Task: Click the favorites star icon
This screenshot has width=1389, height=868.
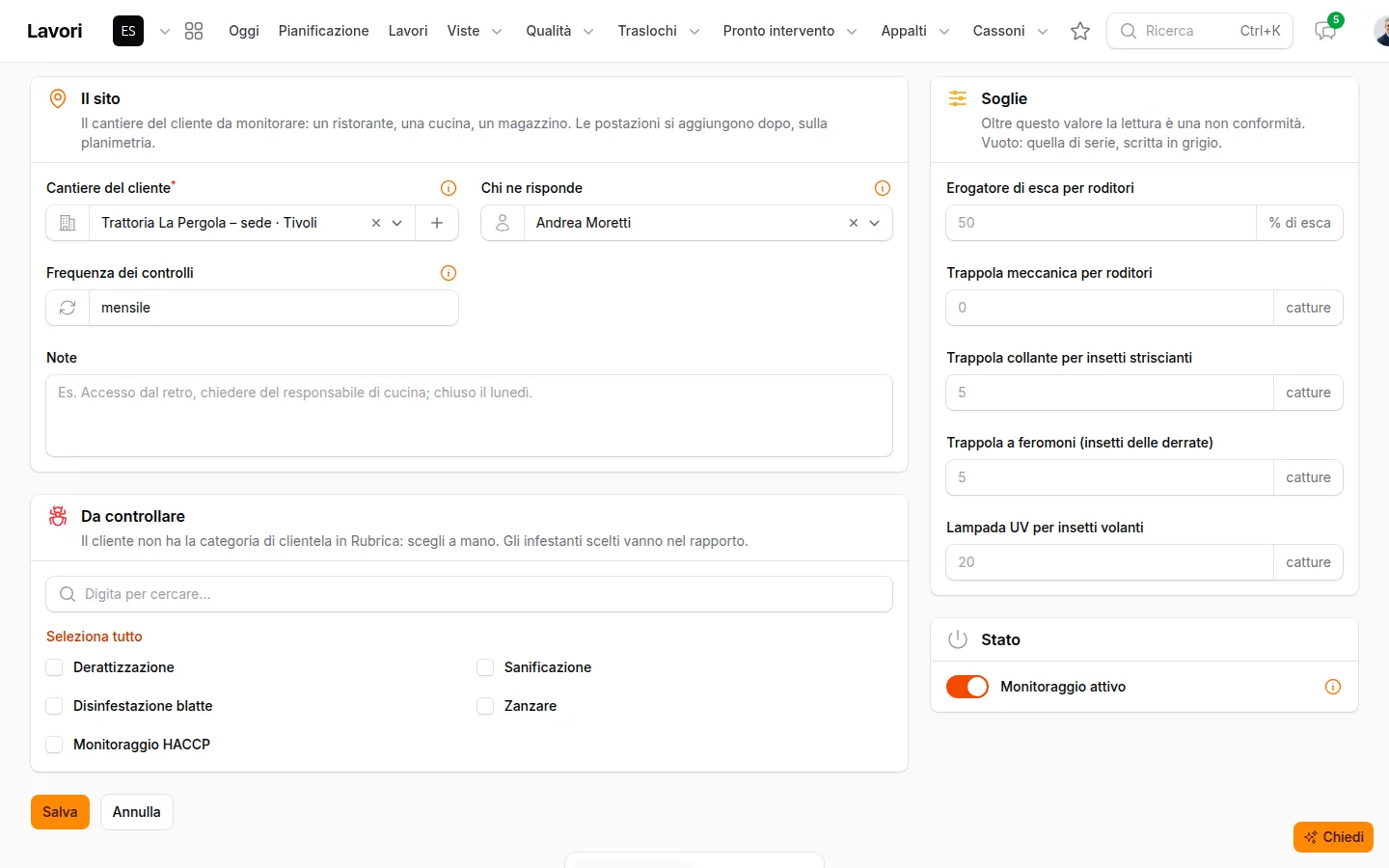Action: [1080, 31]
